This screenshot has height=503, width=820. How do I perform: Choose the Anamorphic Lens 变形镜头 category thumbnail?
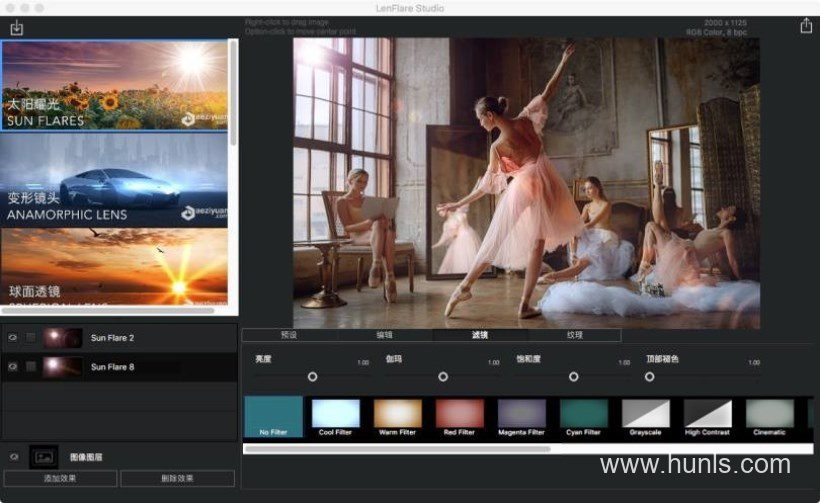click(115, 180)
